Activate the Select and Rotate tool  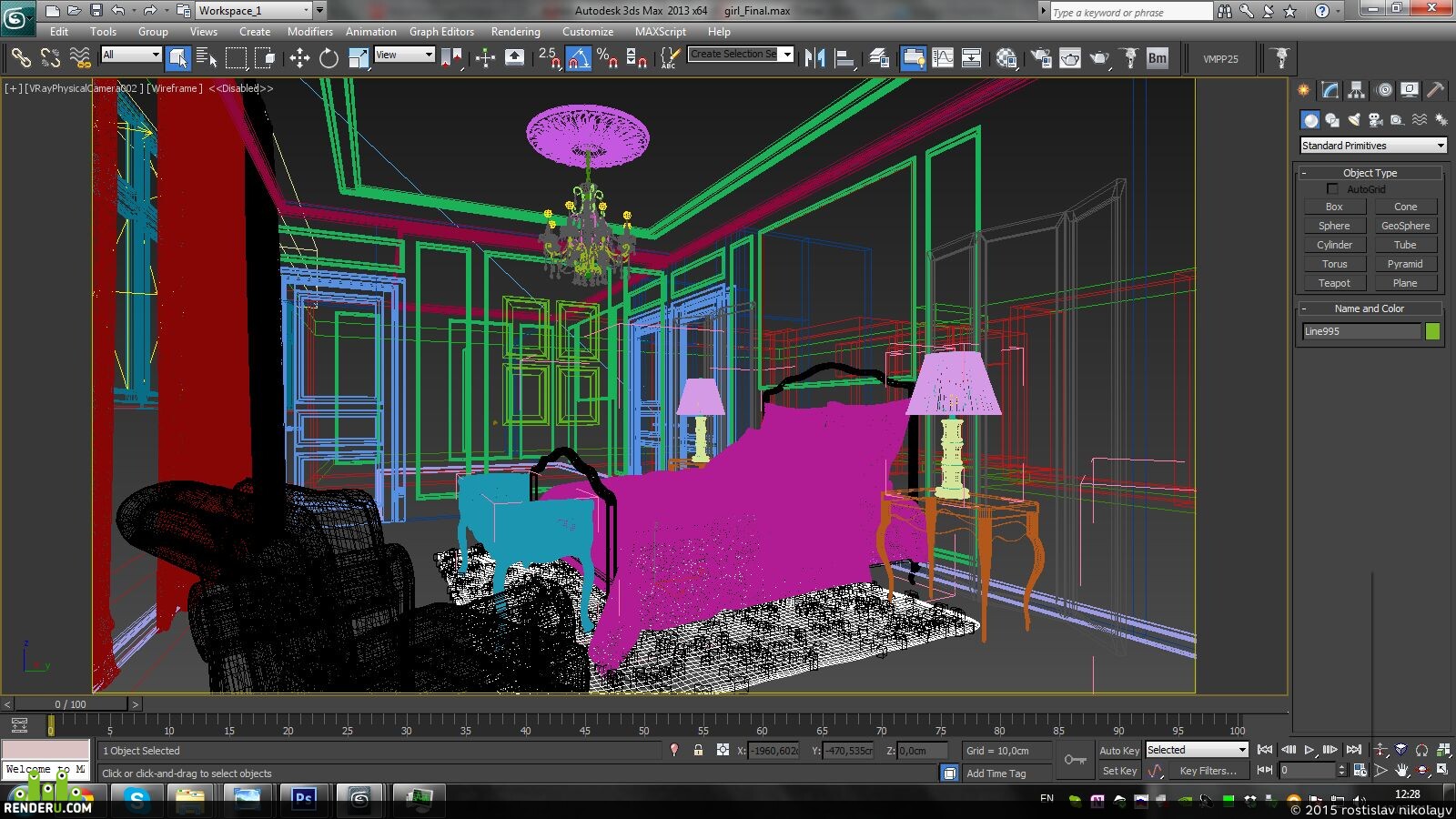[x=329, y=58]
